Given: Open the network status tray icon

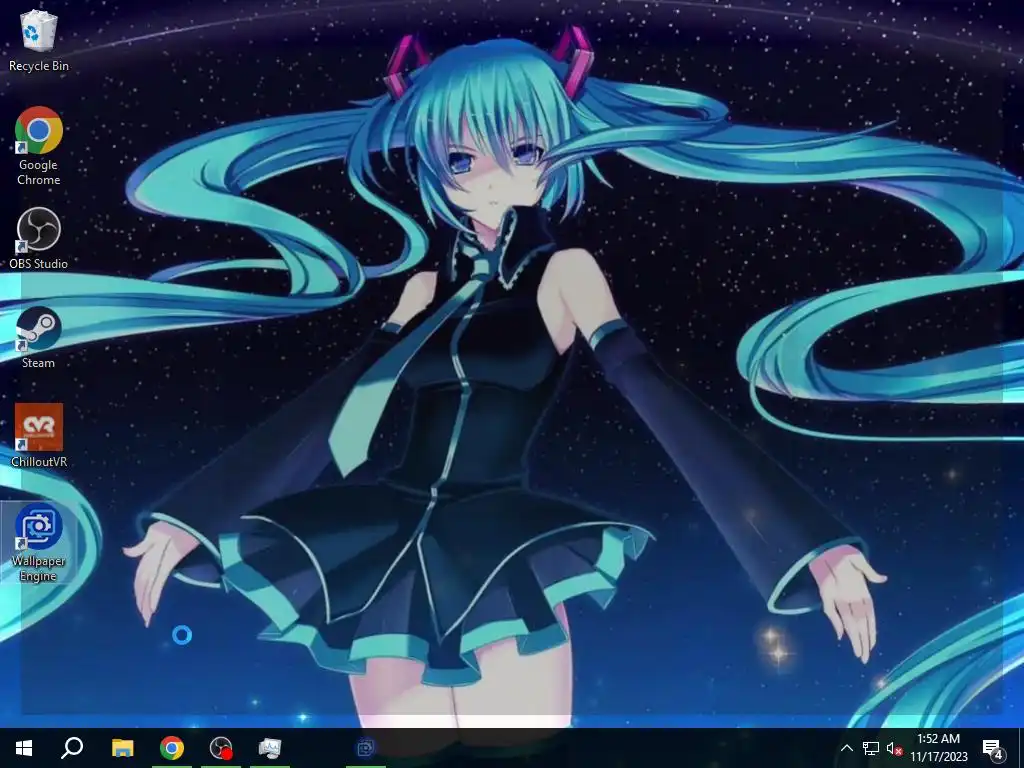Looking at the screenshot, I should [871, 748].
